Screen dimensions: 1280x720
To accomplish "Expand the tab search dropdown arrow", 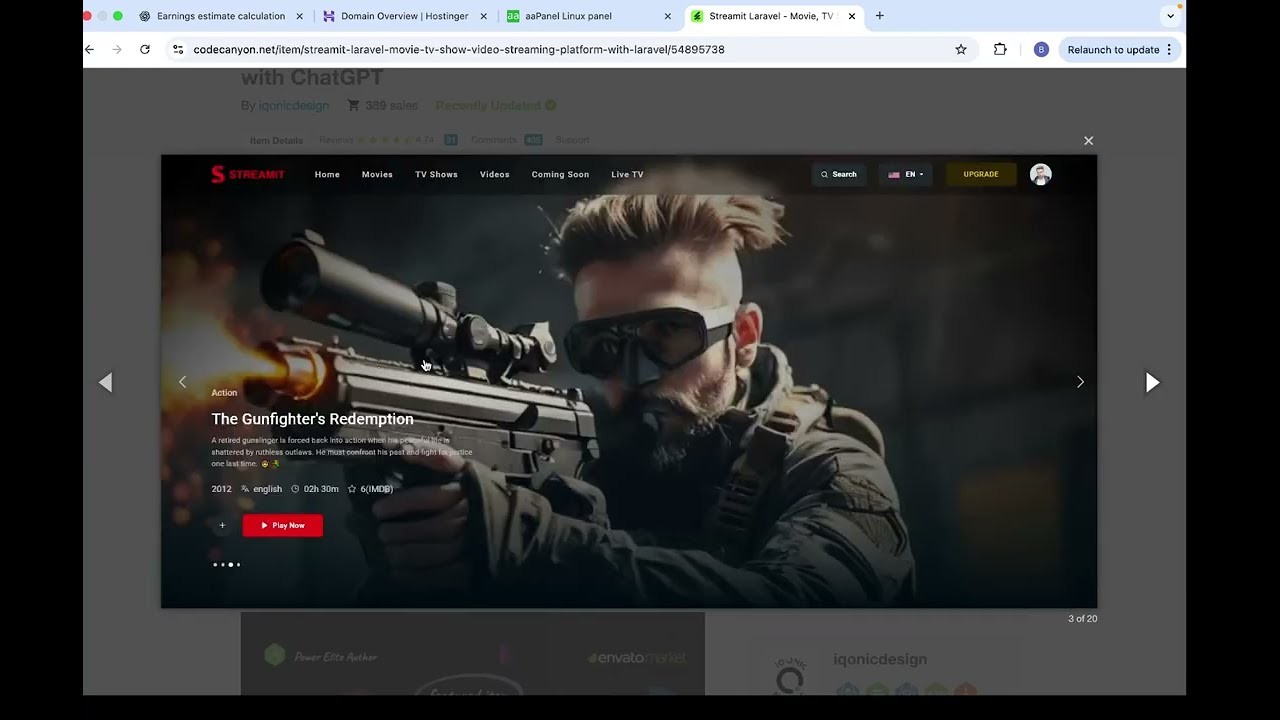I will 1170,16.
